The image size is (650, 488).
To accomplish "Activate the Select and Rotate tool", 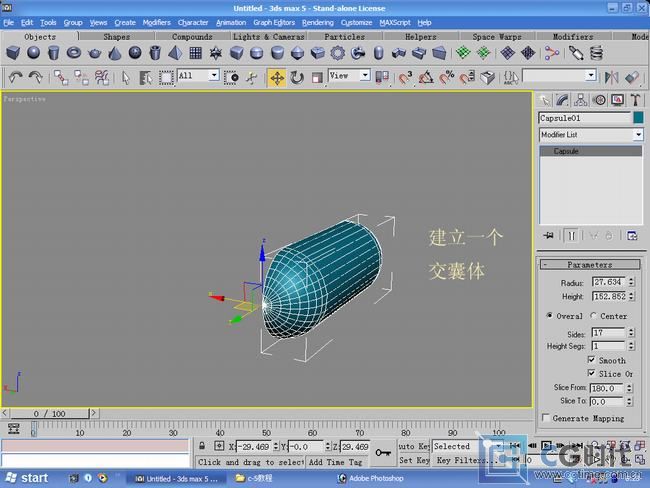I will click(x=297, y=78).
